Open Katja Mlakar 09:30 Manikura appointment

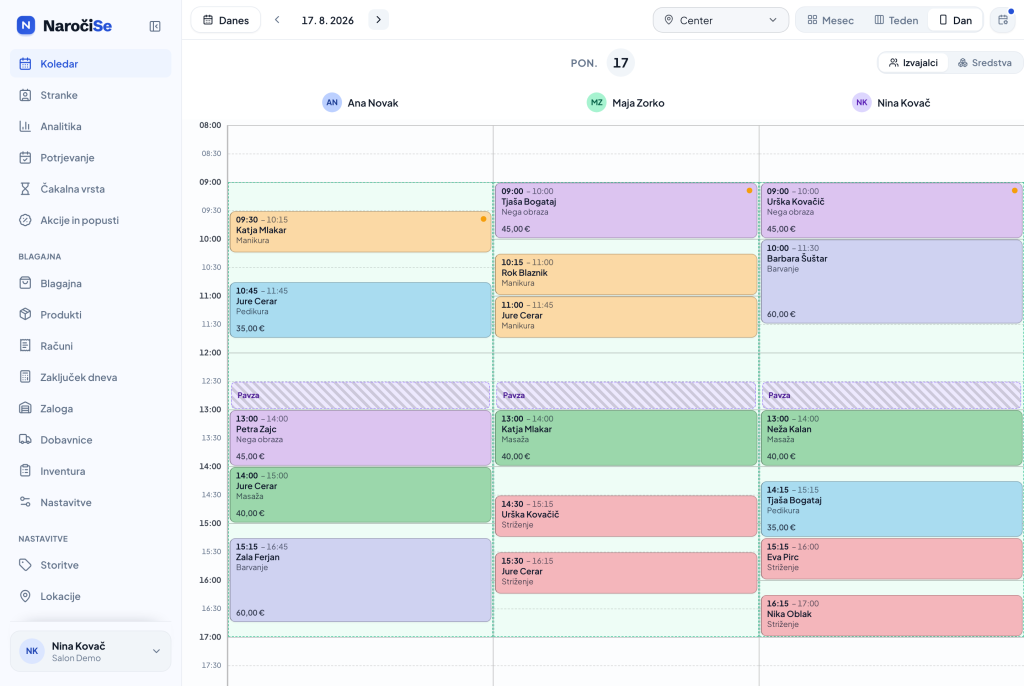pyautogui.click(x=360, y=231)
